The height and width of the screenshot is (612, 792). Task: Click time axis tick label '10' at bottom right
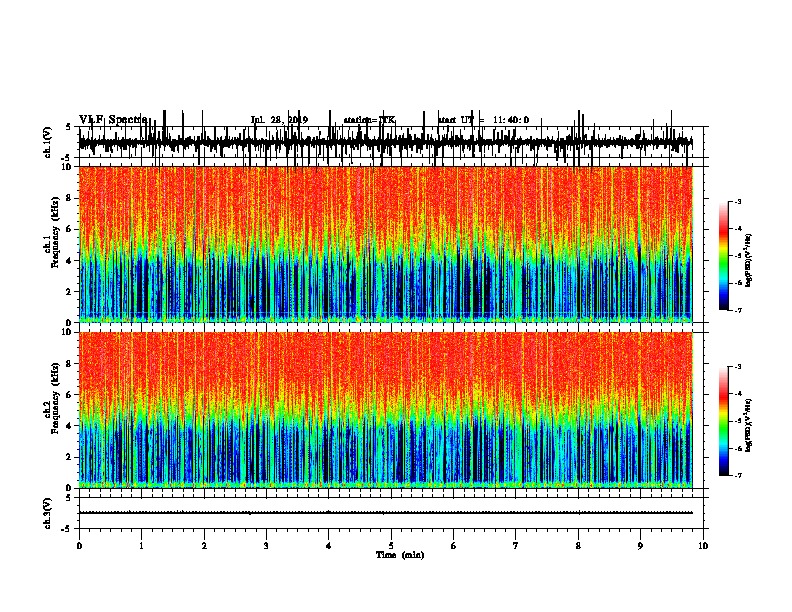pos(703,546)
